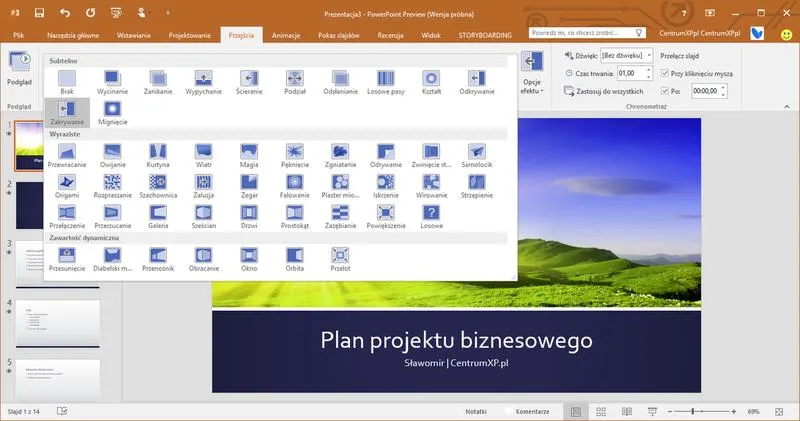Click the Powiedz mi search box
The height and width of the screenshot is (421, 800).
click(x=587, y=33)
